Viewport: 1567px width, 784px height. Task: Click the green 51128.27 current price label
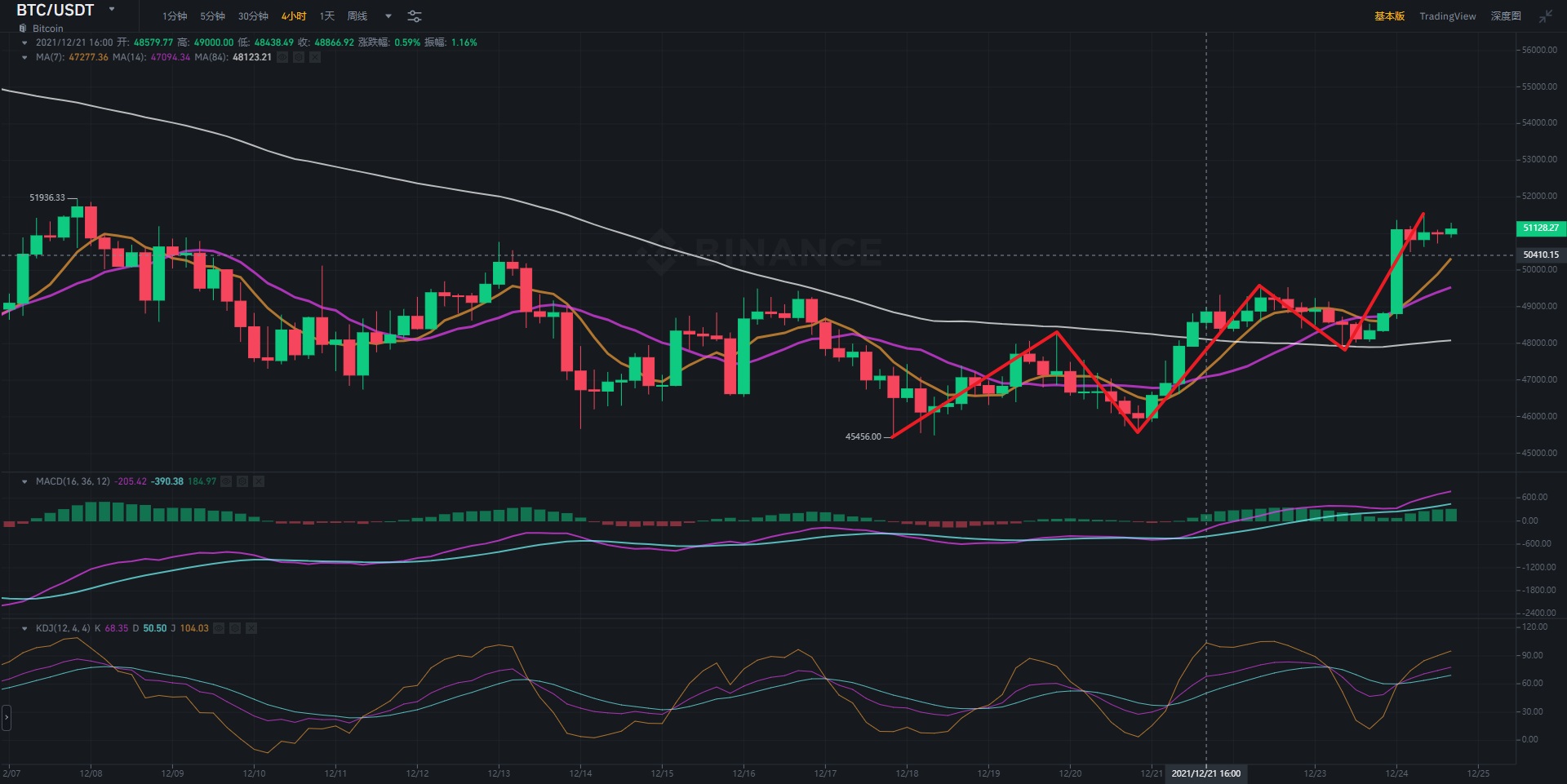pyautogui.click(x=1540, y=228)
